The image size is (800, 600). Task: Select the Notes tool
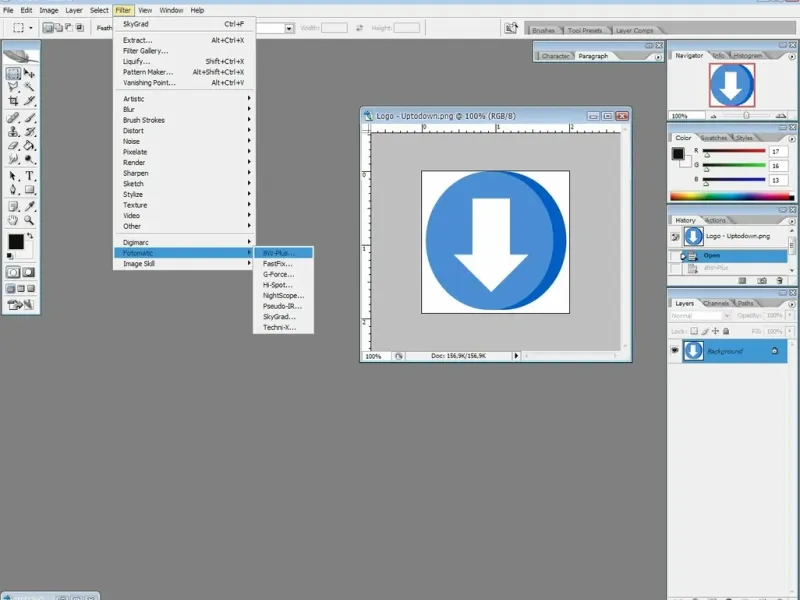click(13, 206)
